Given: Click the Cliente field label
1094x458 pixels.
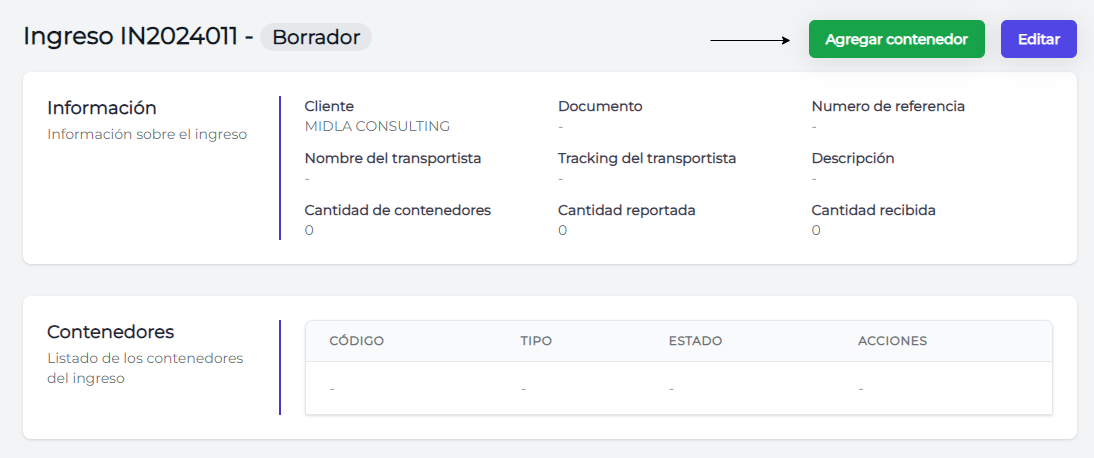Looking at the screenshot, I should click(x=329, y=107).
